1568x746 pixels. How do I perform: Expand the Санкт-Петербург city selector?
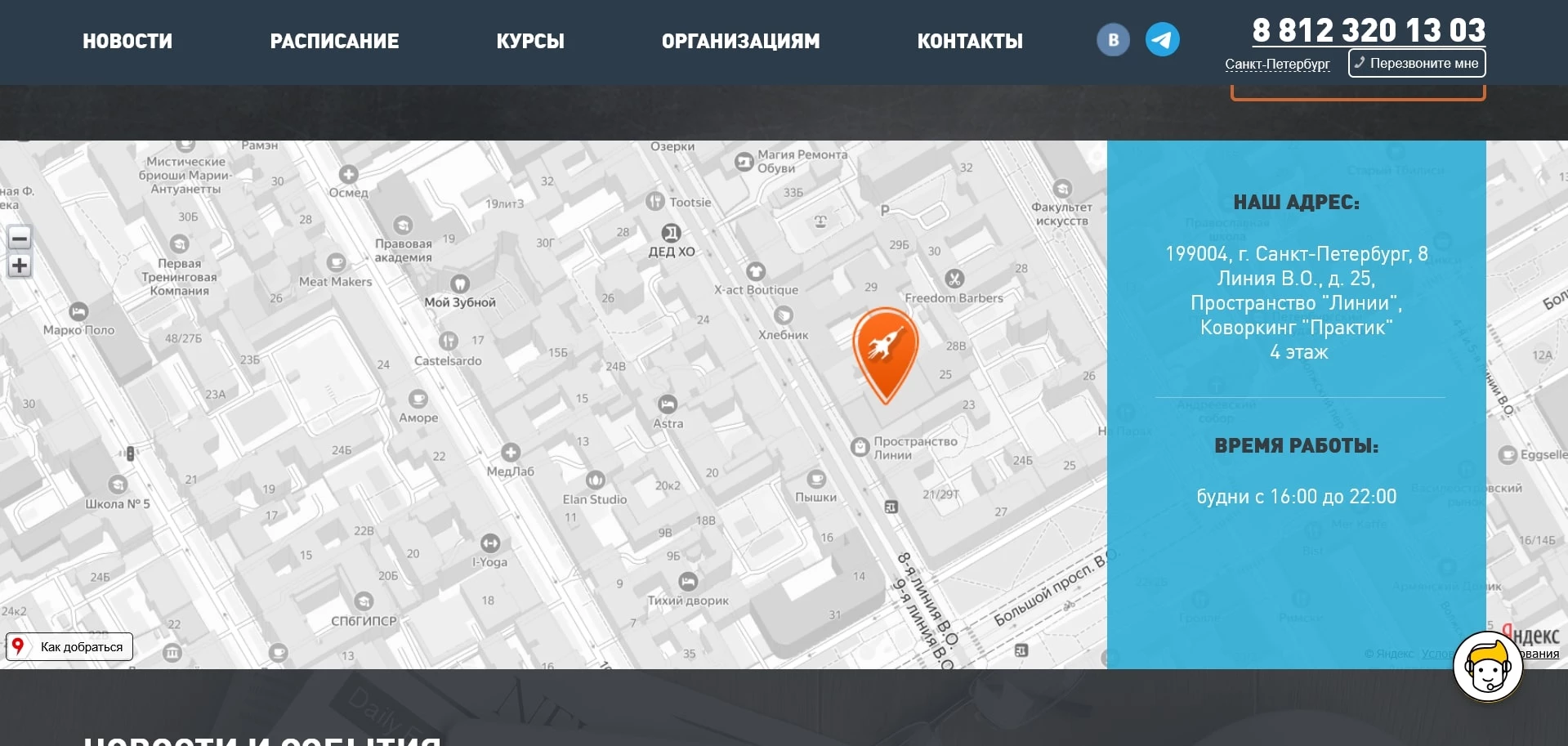(x=1277, y=64)
